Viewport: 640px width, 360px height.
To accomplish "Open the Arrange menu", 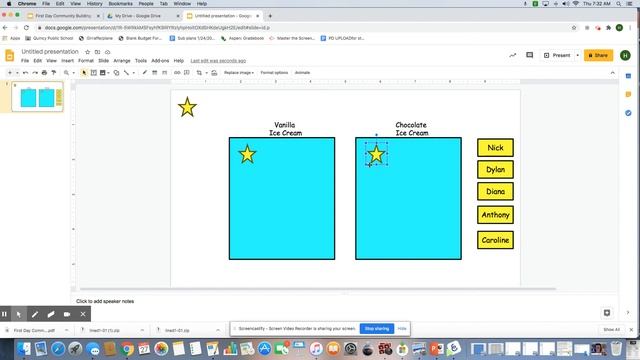I will tap(122, 61).
